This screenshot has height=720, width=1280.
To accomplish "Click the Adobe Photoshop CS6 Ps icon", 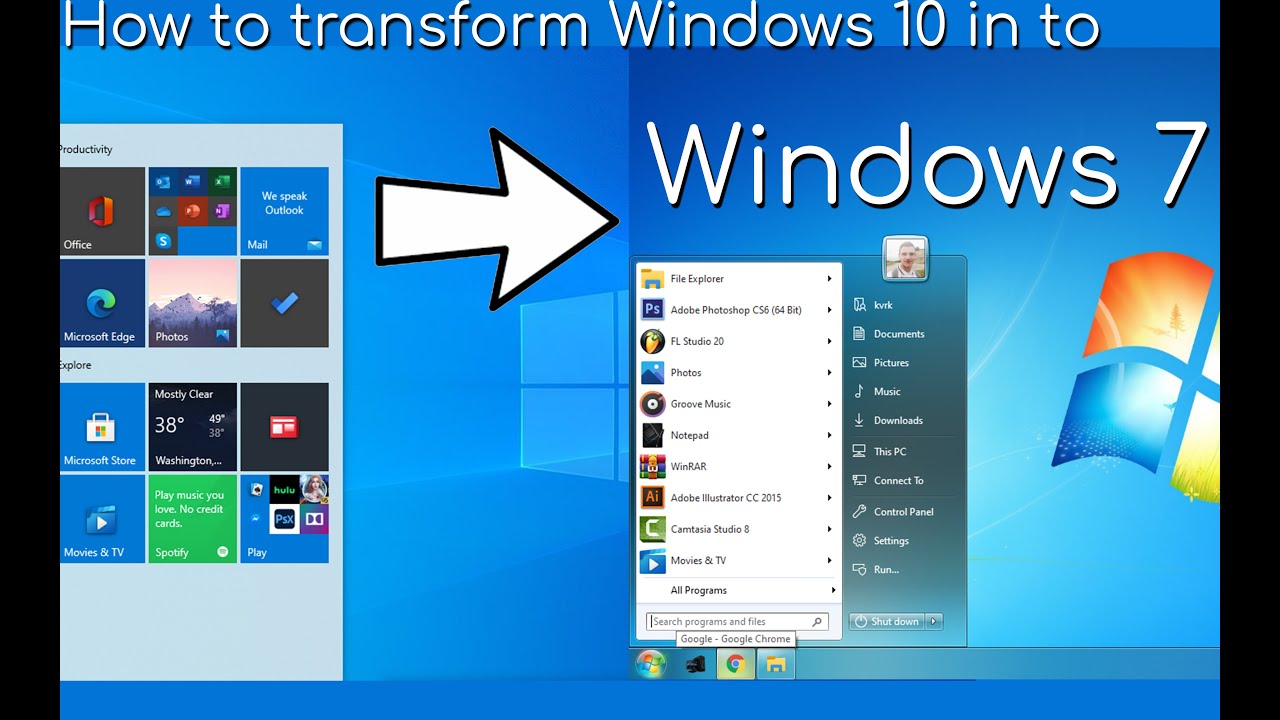I will [x=653, y=310].
